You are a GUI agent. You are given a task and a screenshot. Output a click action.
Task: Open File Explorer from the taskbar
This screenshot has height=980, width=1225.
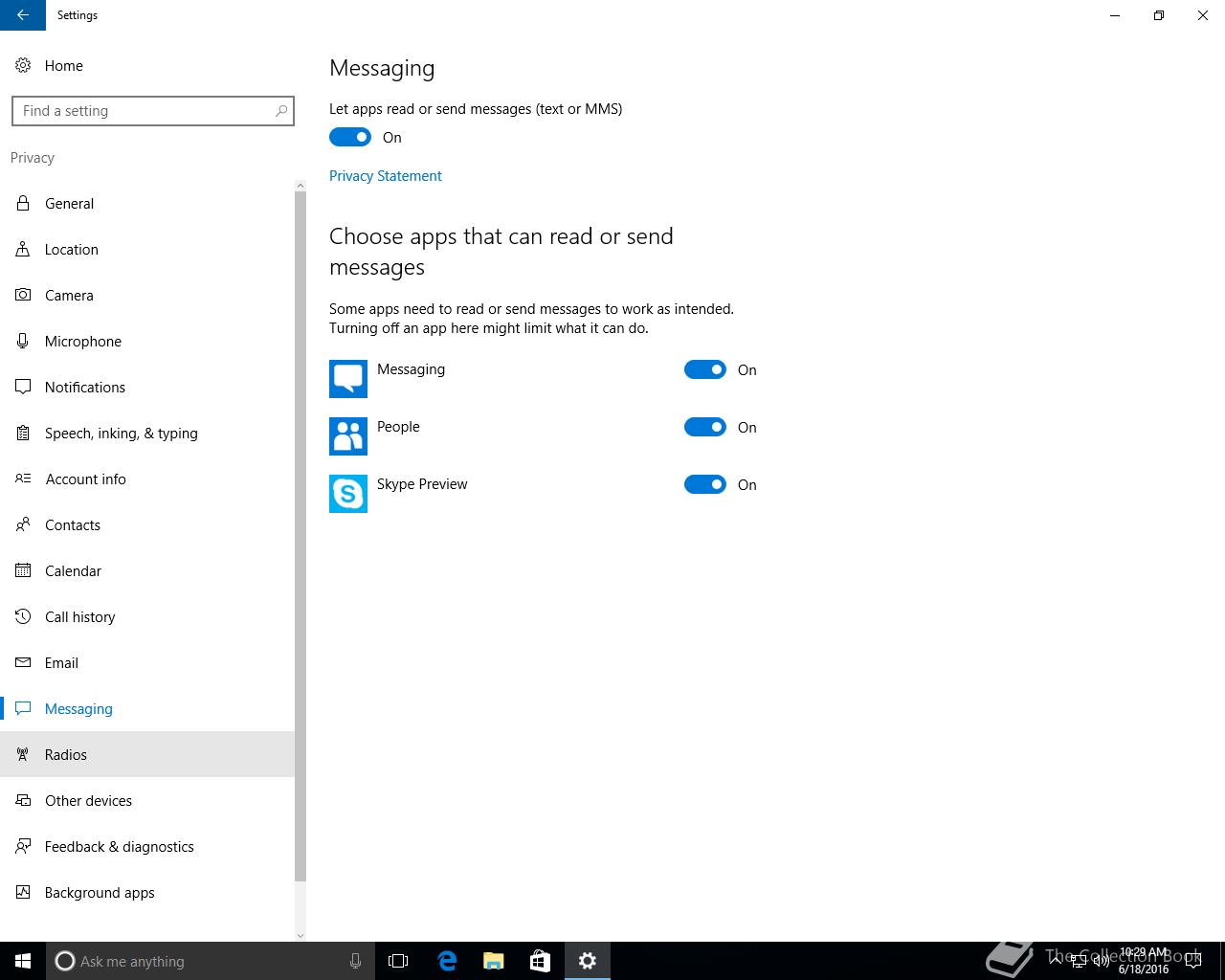click(x=494, y=961)
